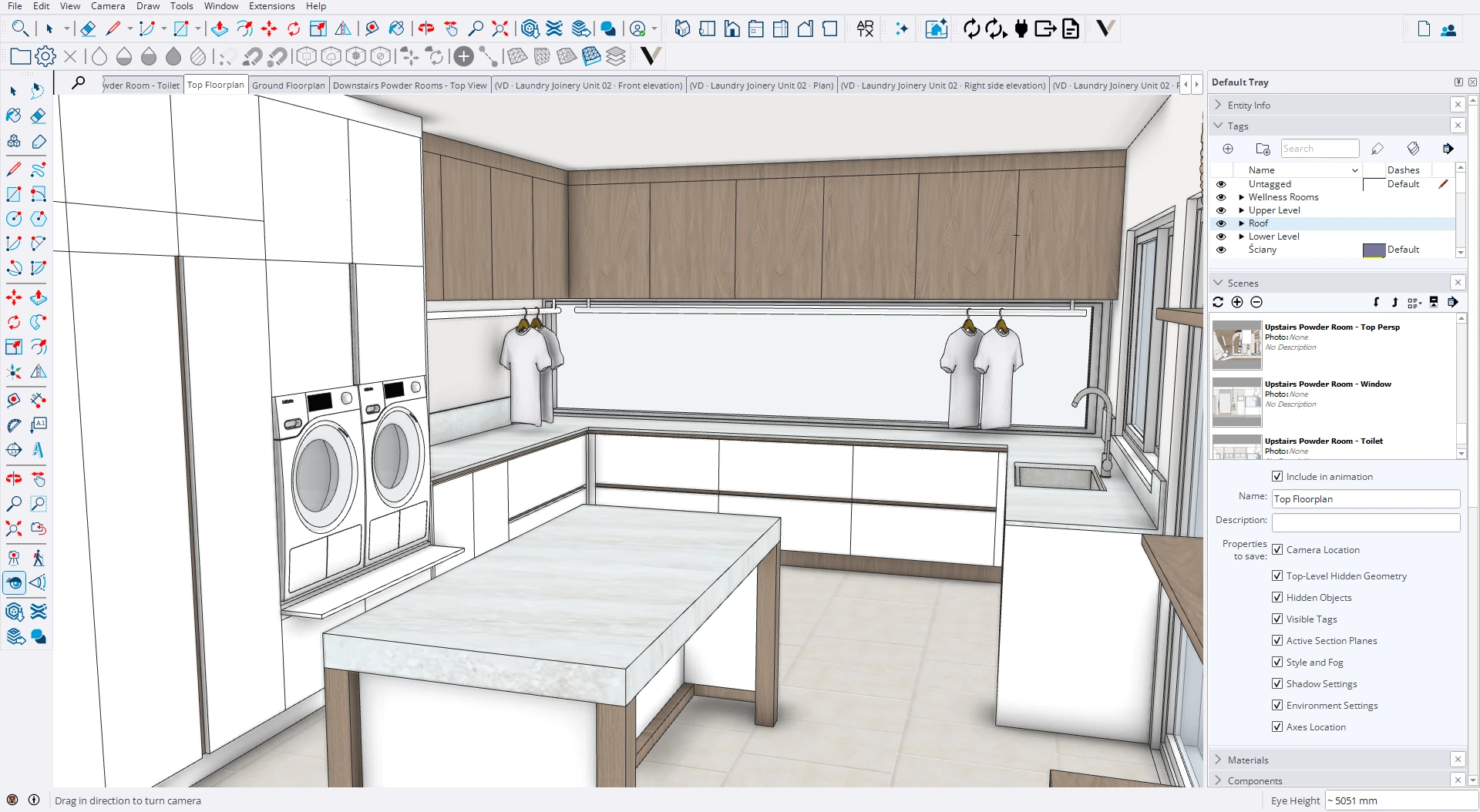Select the Follow Me tool in top toolbar
The image size is (1480, 812).
(x=244, y=29)
